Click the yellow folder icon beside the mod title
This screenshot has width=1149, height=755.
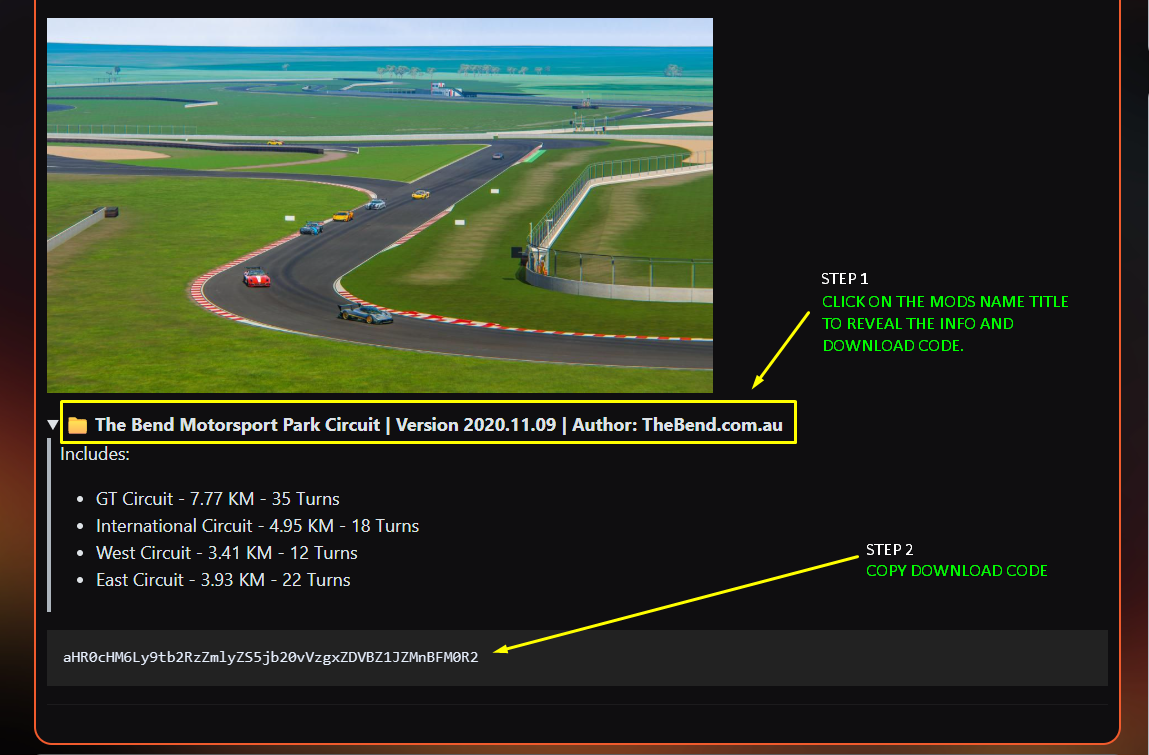coord(78,425)
